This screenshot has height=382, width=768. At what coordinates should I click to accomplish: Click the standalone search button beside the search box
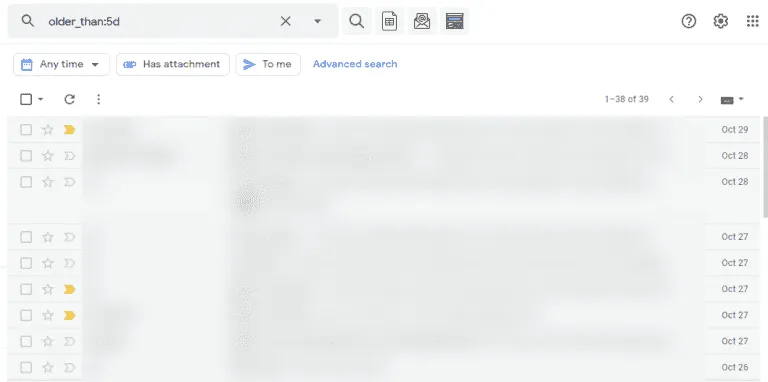click(357, 21)
